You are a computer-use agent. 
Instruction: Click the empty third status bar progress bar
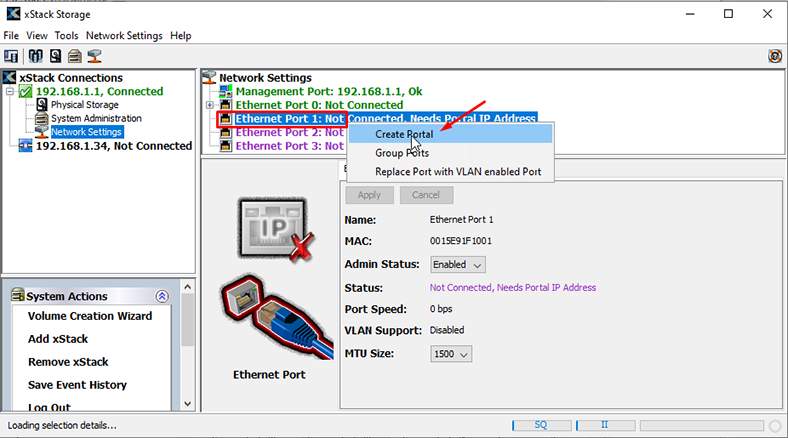pos(702,425)
